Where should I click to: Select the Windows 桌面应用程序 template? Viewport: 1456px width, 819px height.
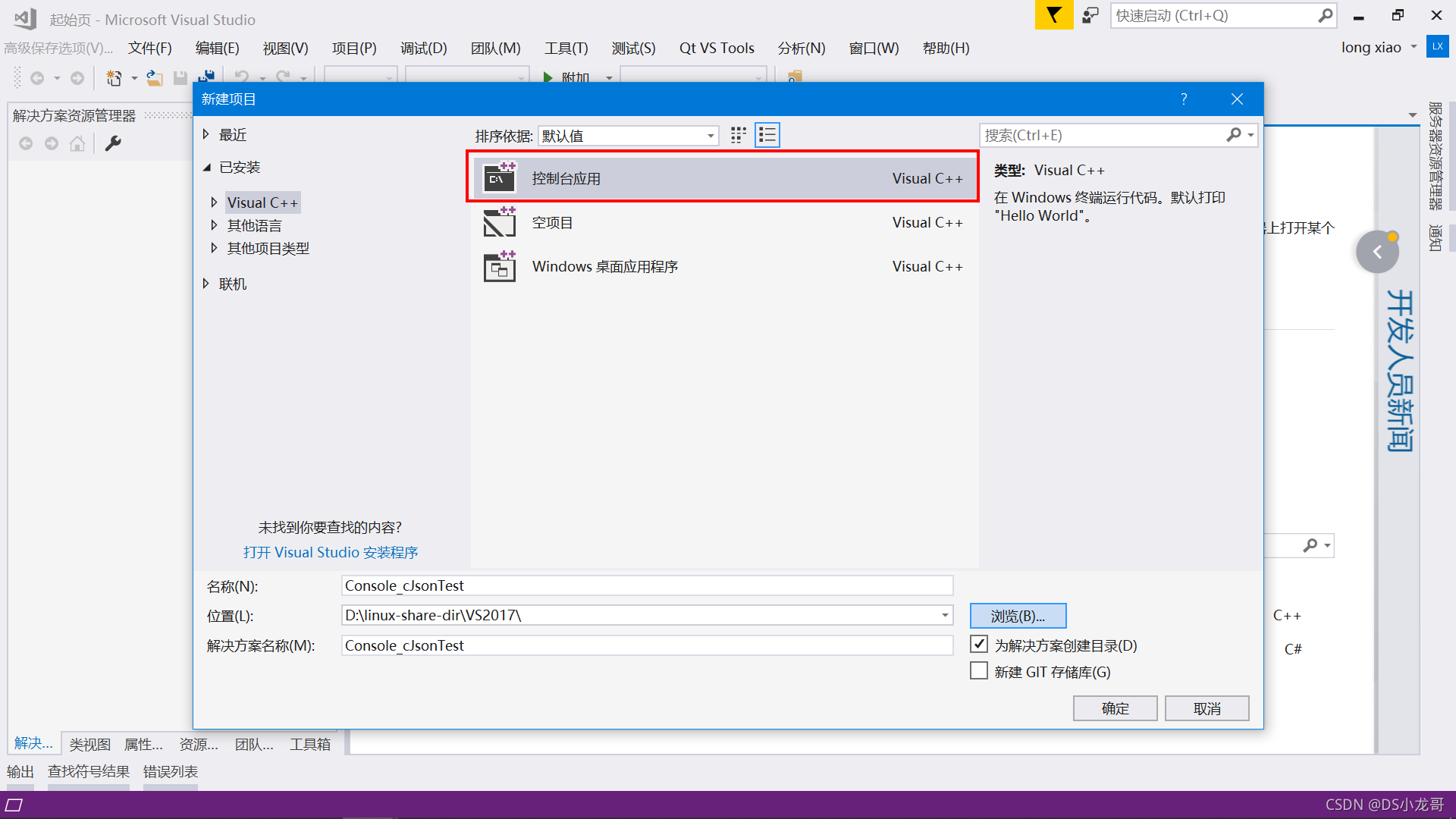pyautogui.click(x=604, y=267)
